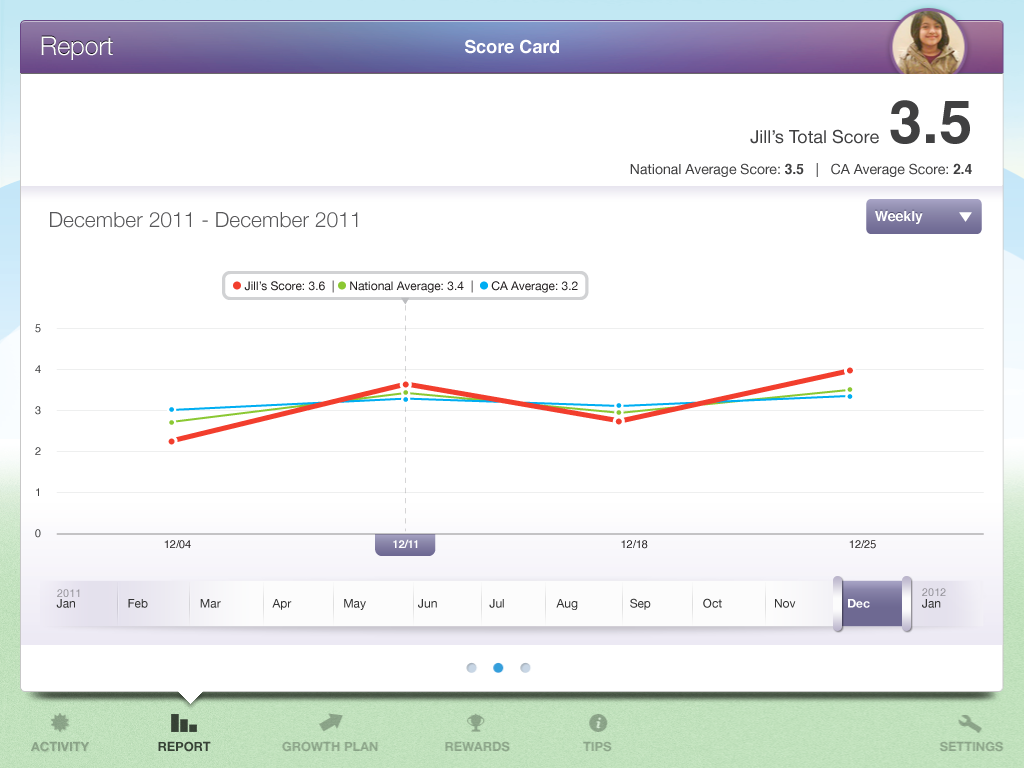The width and height of the screenshot is (1024, 768).
Task: Click the Score Card title
Action: 512,47
